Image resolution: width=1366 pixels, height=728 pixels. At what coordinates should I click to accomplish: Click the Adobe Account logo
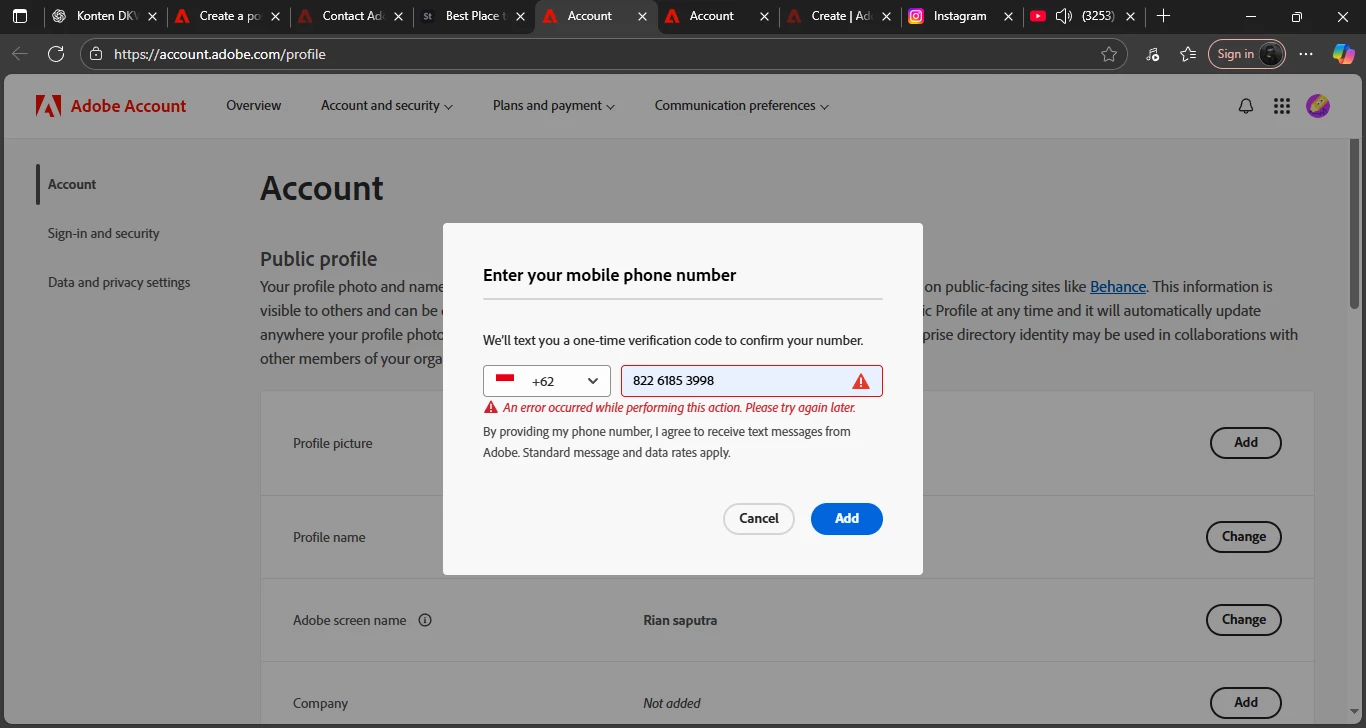[x=111, y=106]
